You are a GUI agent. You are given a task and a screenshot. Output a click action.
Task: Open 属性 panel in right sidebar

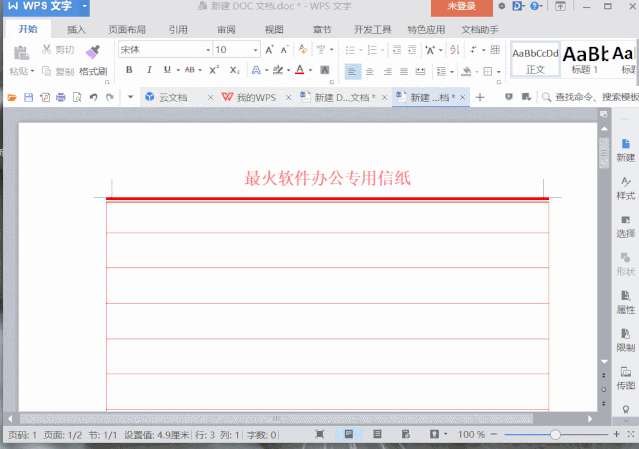[x=626, y=302]
